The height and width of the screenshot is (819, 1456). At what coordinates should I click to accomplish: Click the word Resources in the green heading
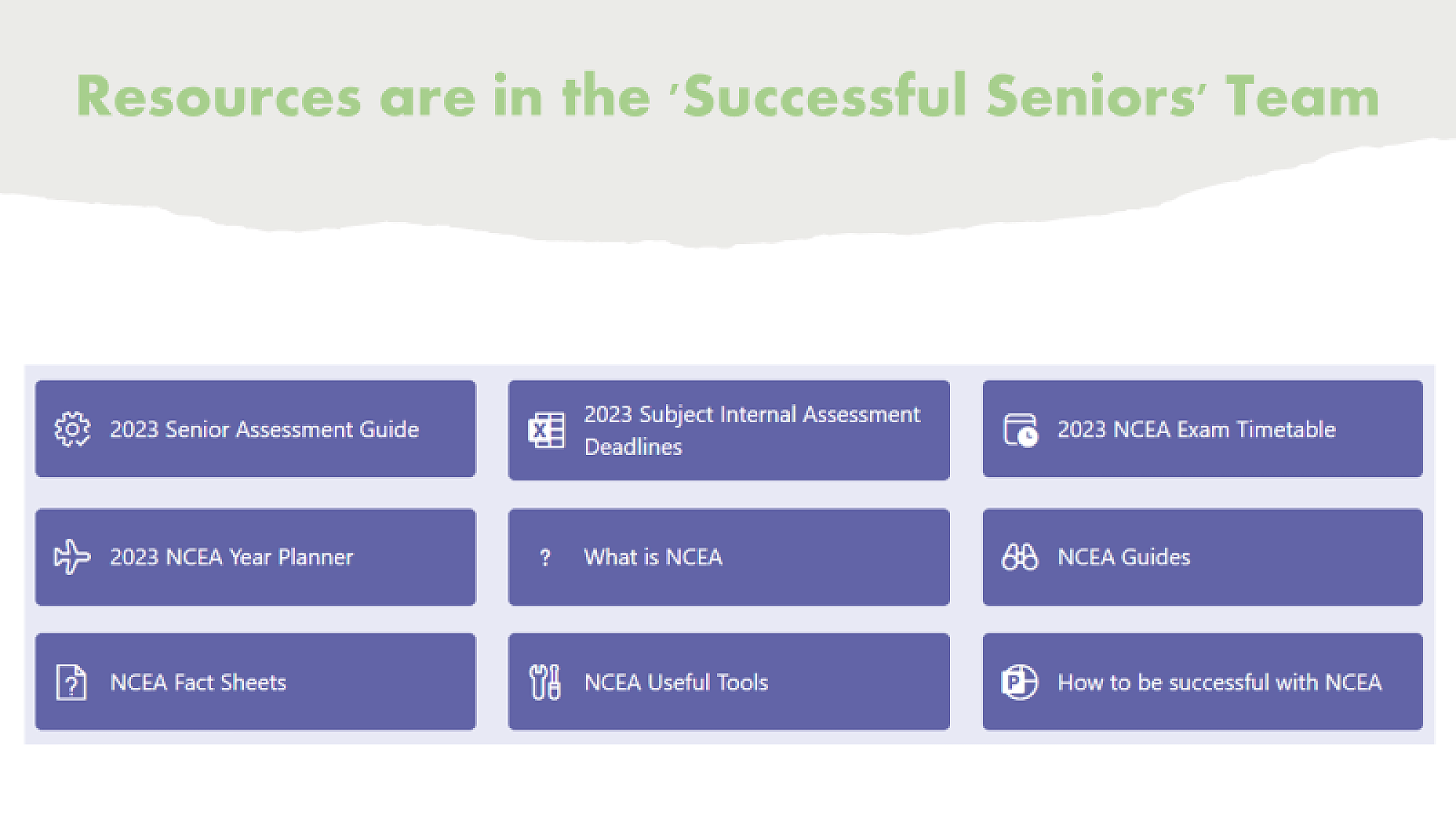pos(218,97)
